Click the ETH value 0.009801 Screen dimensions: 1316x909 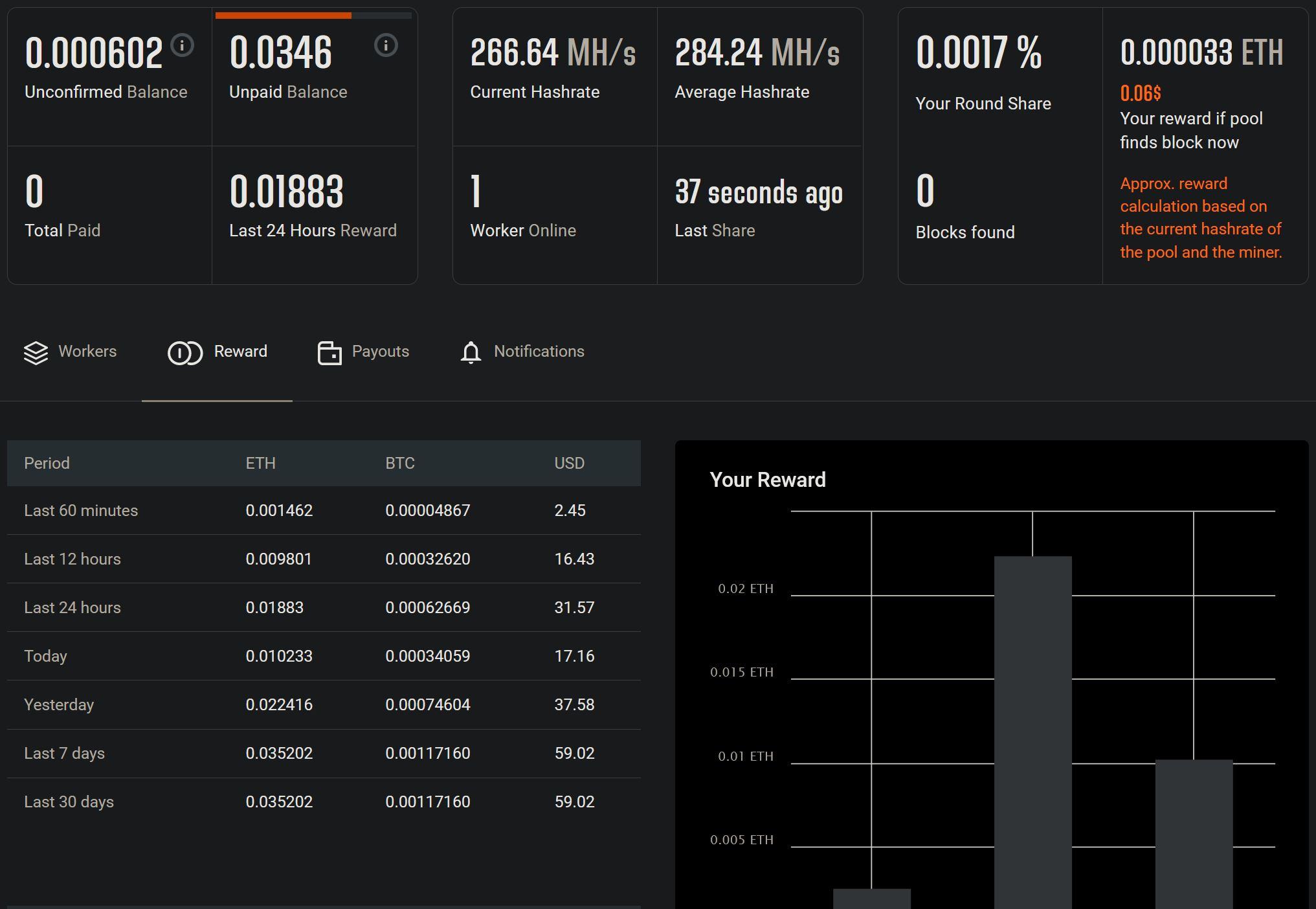tap(278, 559)
